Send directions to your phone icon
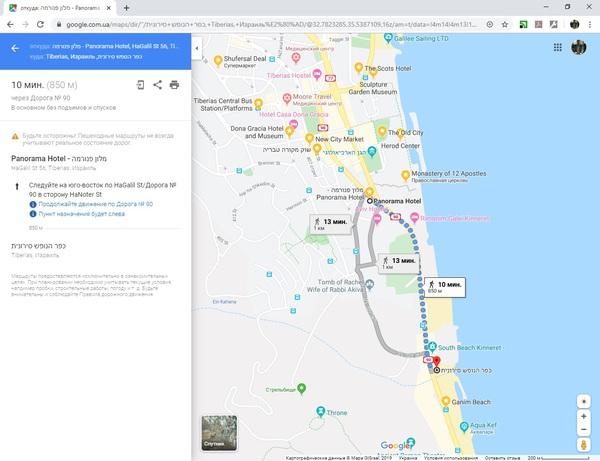This screenshot has height=461, width=600. point(140,85)
